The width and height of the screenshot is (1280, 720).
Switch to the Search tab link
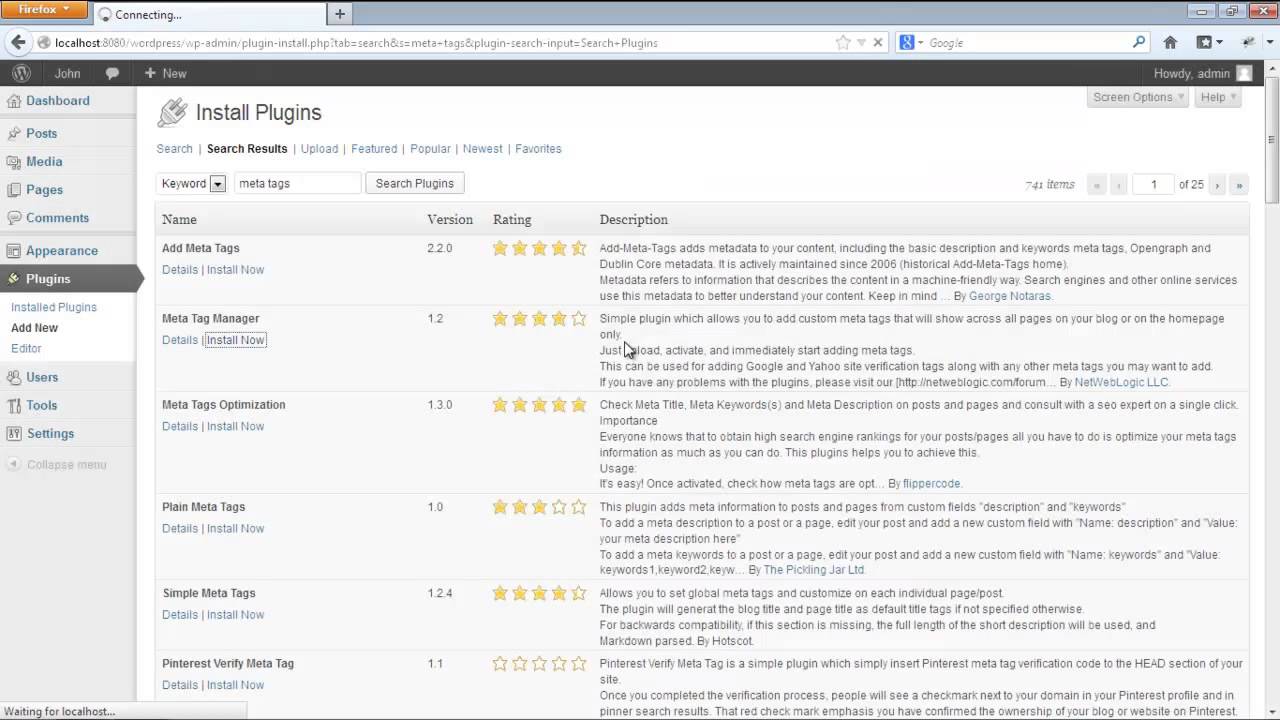(x=174, y=149)
